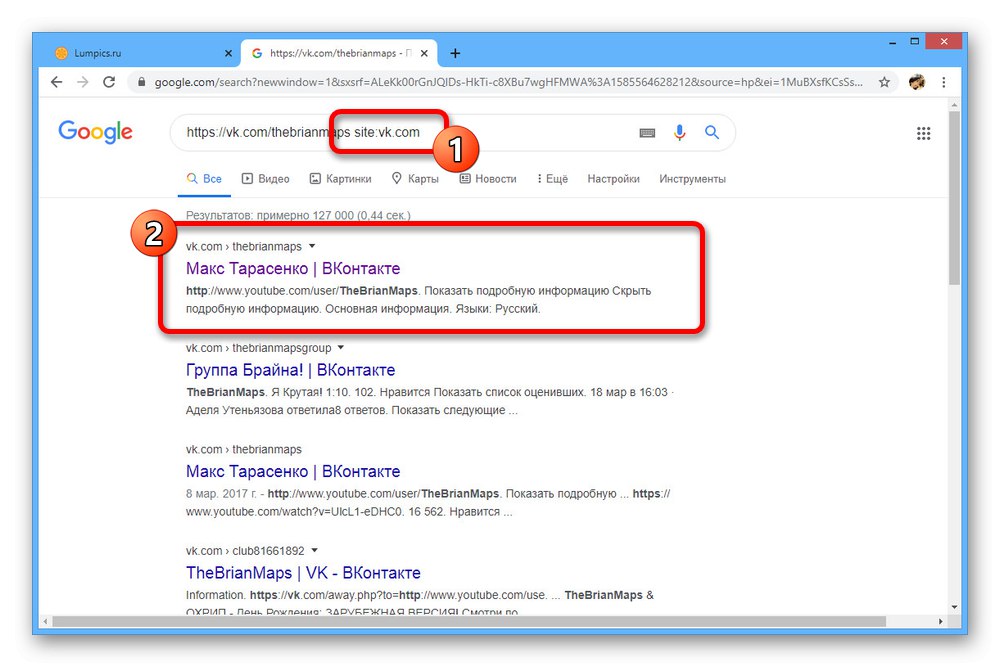Open the Chrome three-dot menu

click(x=944, y=82)
